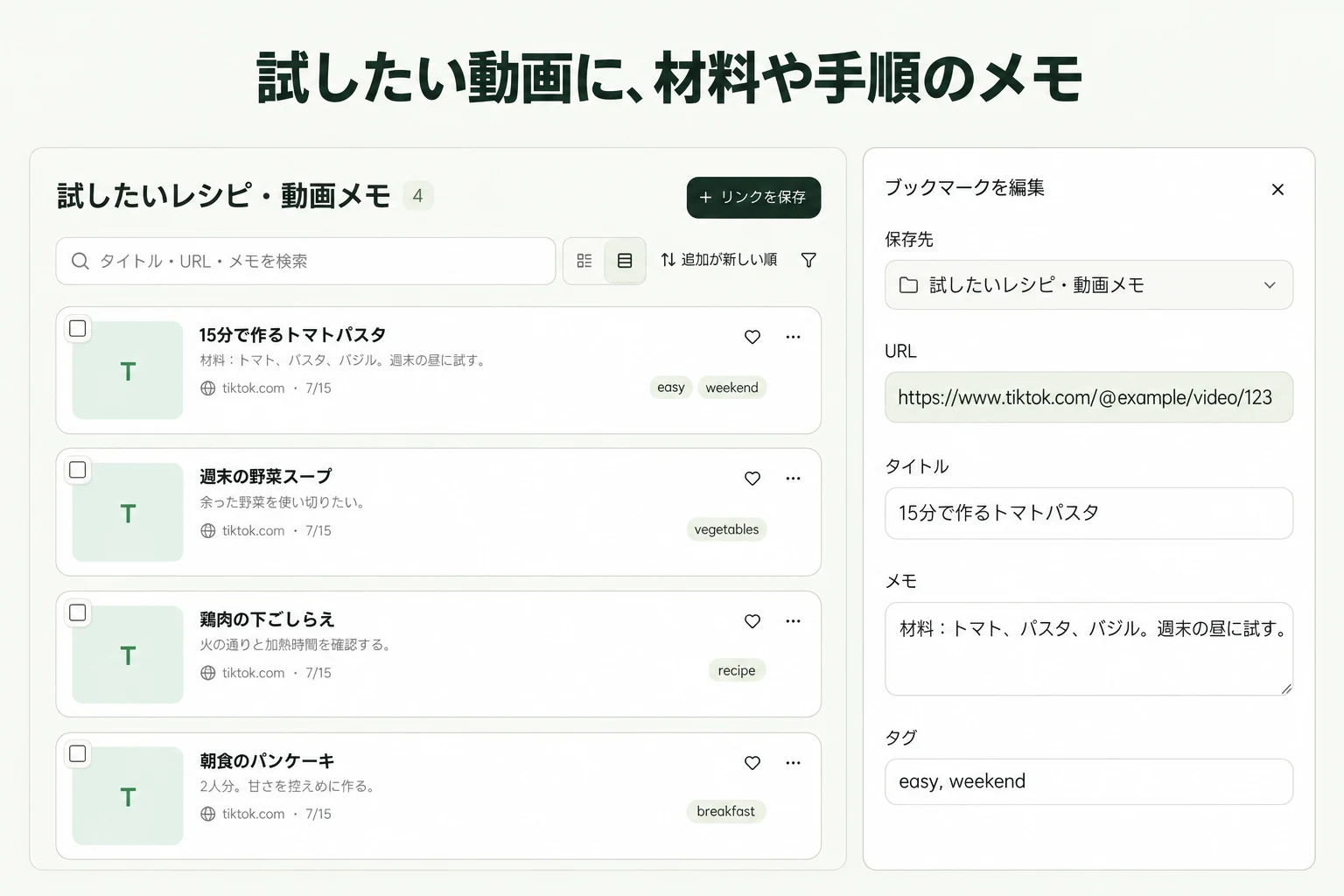Check the 鶏肉の下ごしらえ checkbox
This screenshot has width=1344, height=896.
click(x=78, y=612)
